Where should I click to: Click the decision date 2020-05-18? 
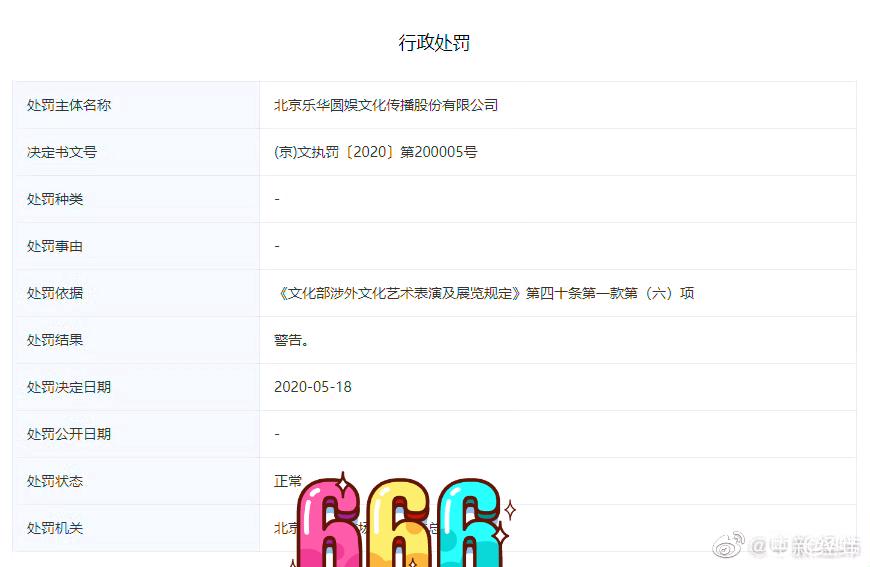pos(313,387)
